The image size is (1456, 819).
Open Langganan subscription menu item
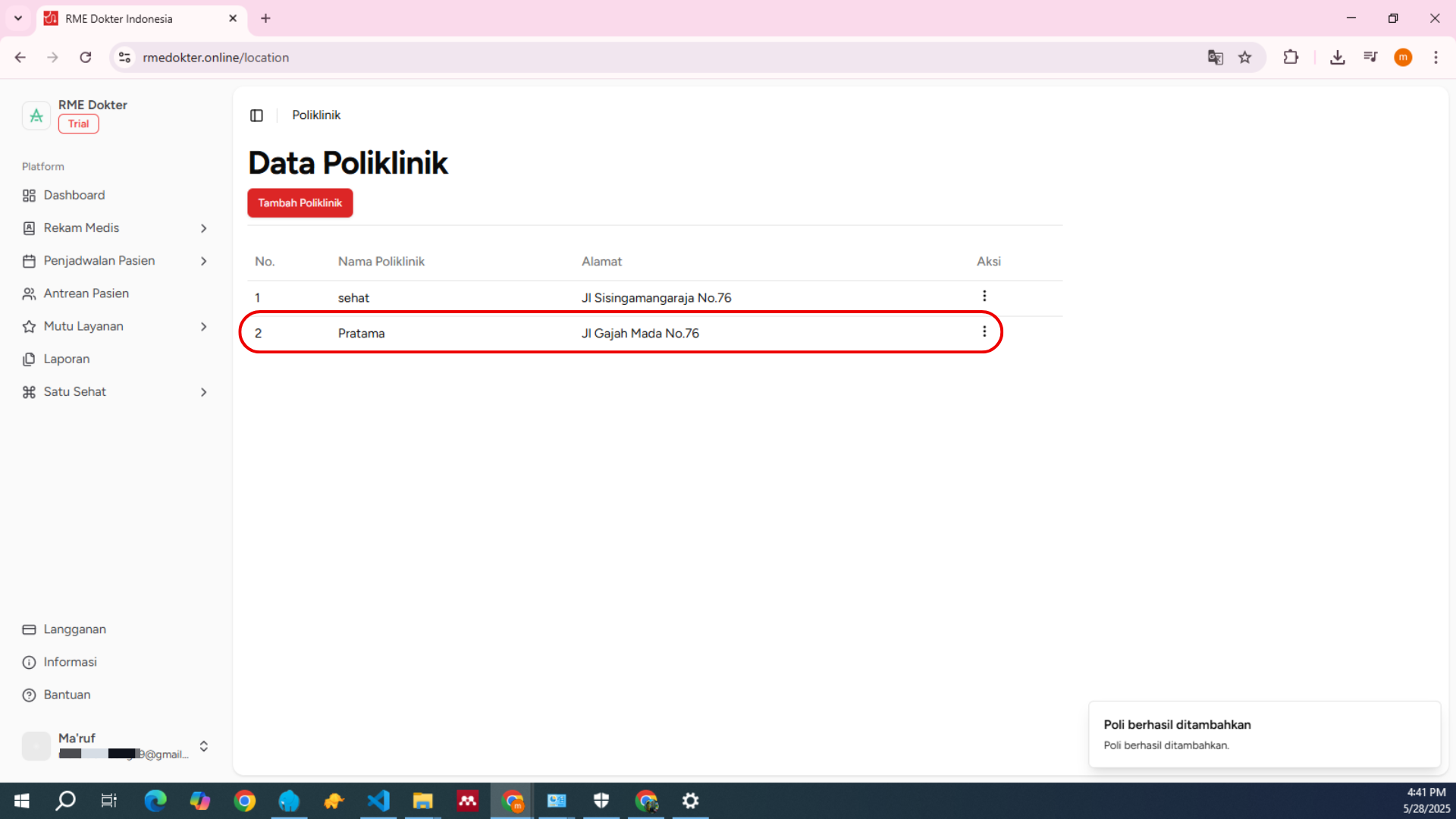[74, 629]
